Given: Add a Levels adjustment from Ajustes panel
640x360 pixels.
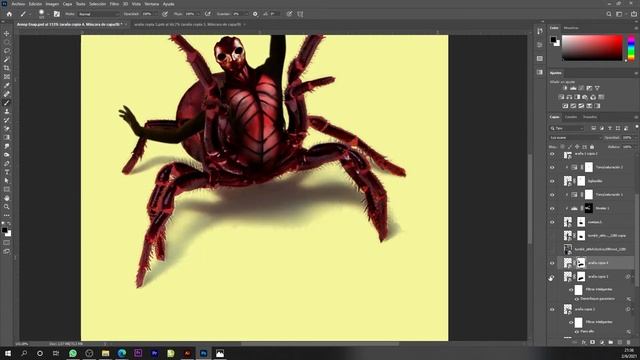Looking at the screenshot, I should [573, 88].
